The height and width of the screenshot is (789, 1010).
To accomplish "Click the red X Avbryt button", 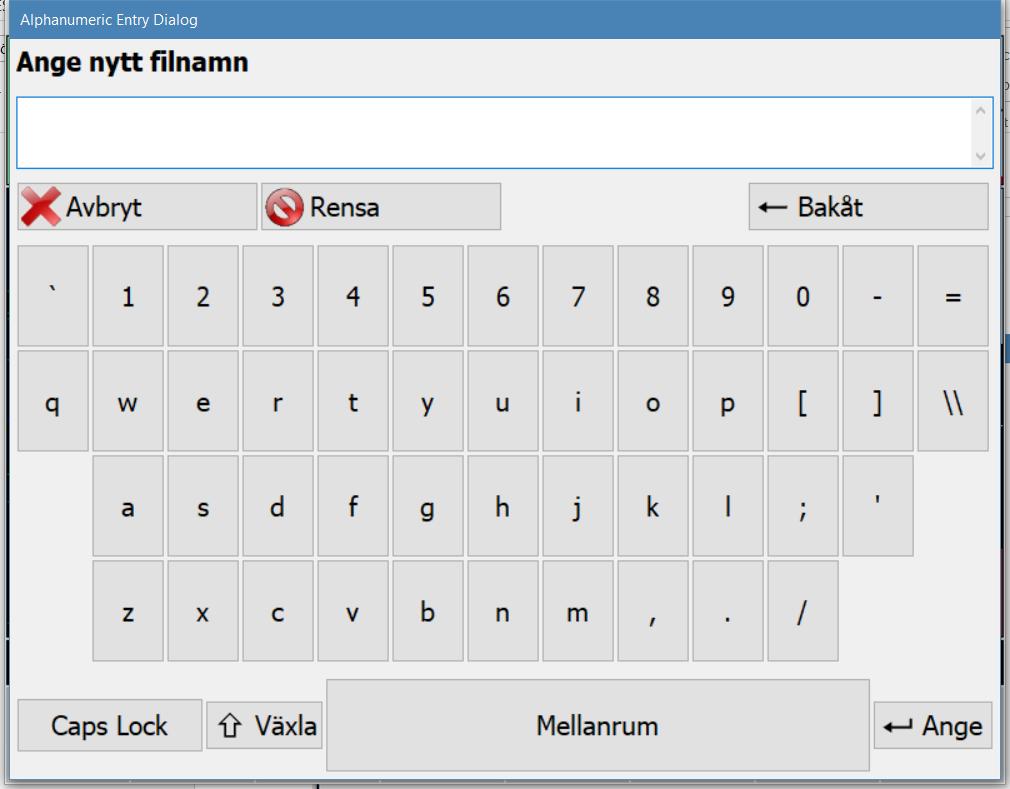I will [137, 207].
